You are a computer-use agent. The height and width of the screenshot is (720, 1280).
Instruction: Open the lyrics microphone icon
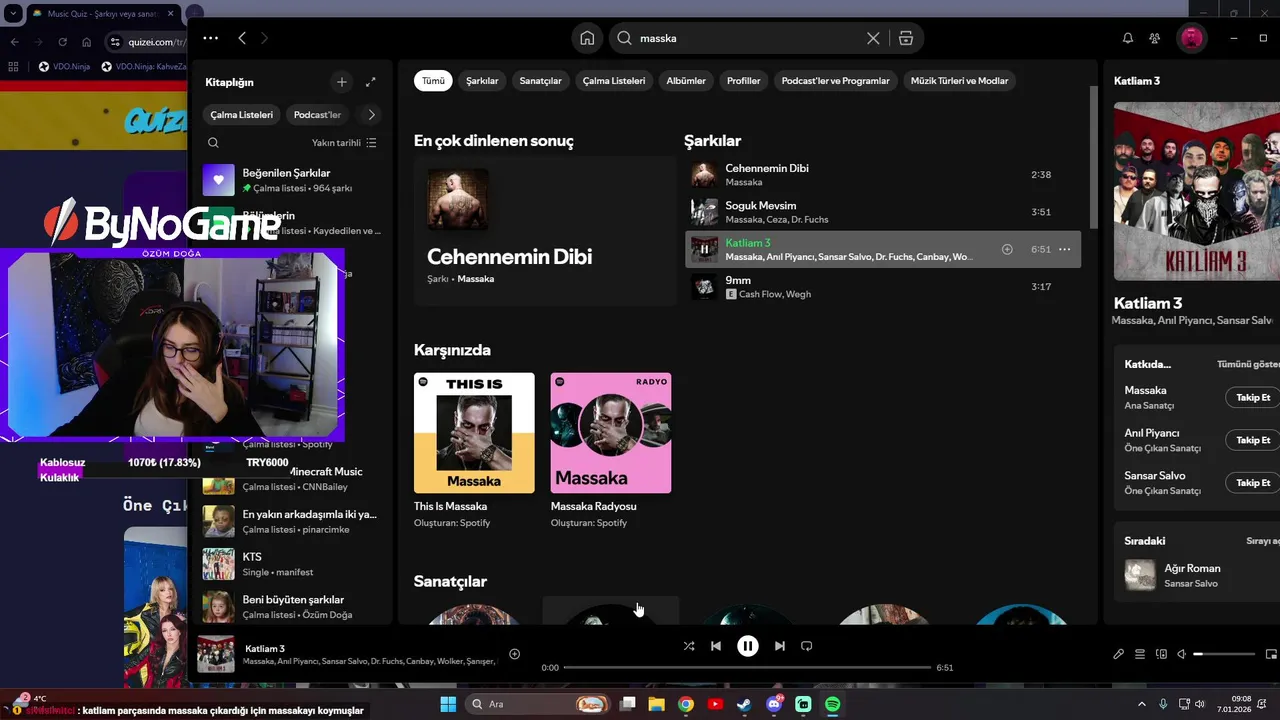[x=1118, y=654]
